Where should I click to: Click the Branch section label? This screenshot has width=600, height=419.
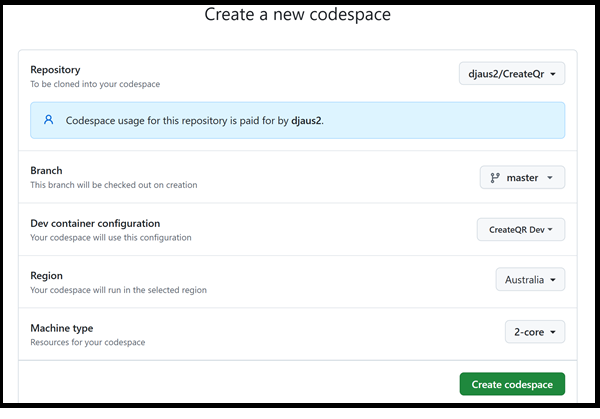tap(49, 171)
